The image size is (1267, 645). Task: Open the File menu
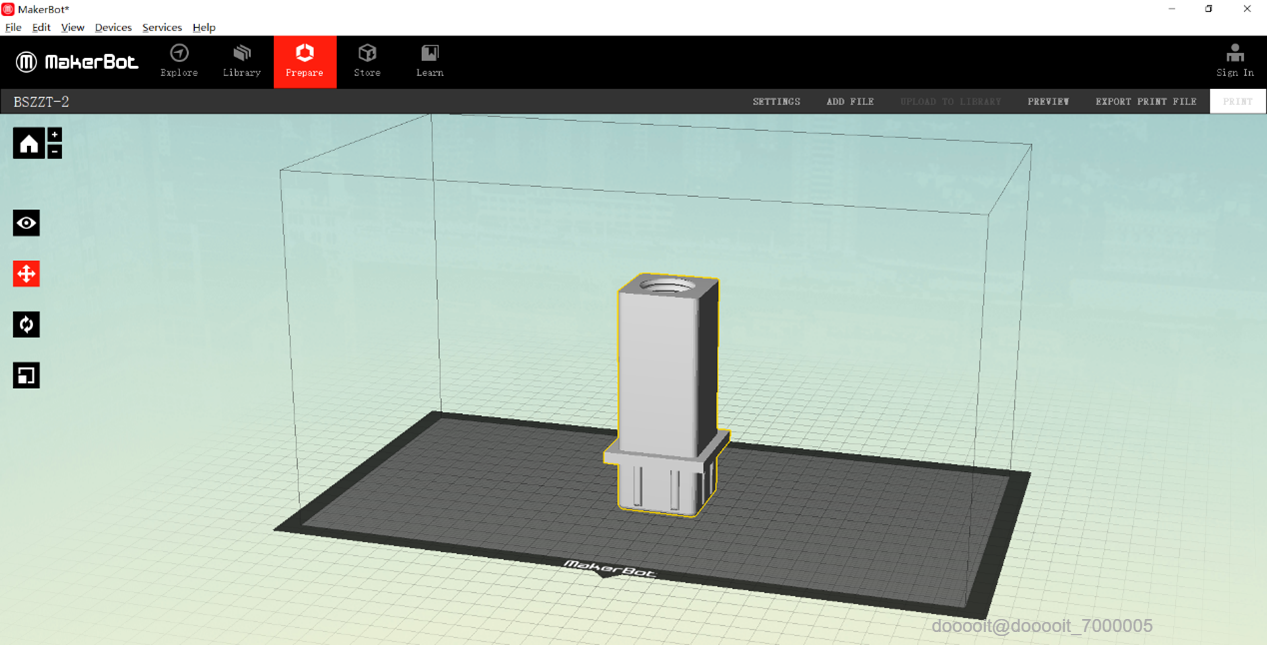click(x=13, y=28)
